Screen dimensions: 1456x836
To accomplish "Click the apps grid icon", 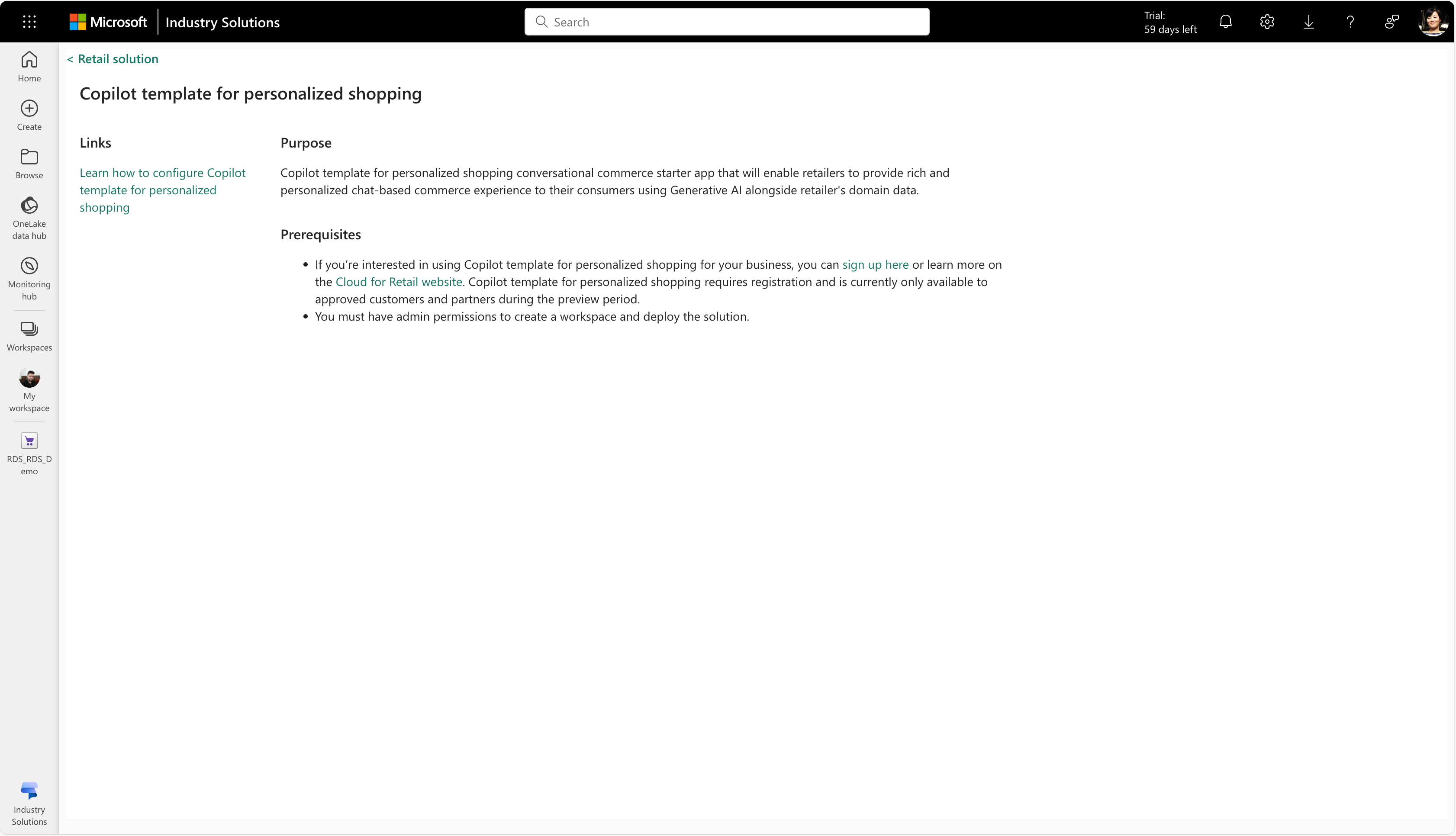I will (28, 22).
